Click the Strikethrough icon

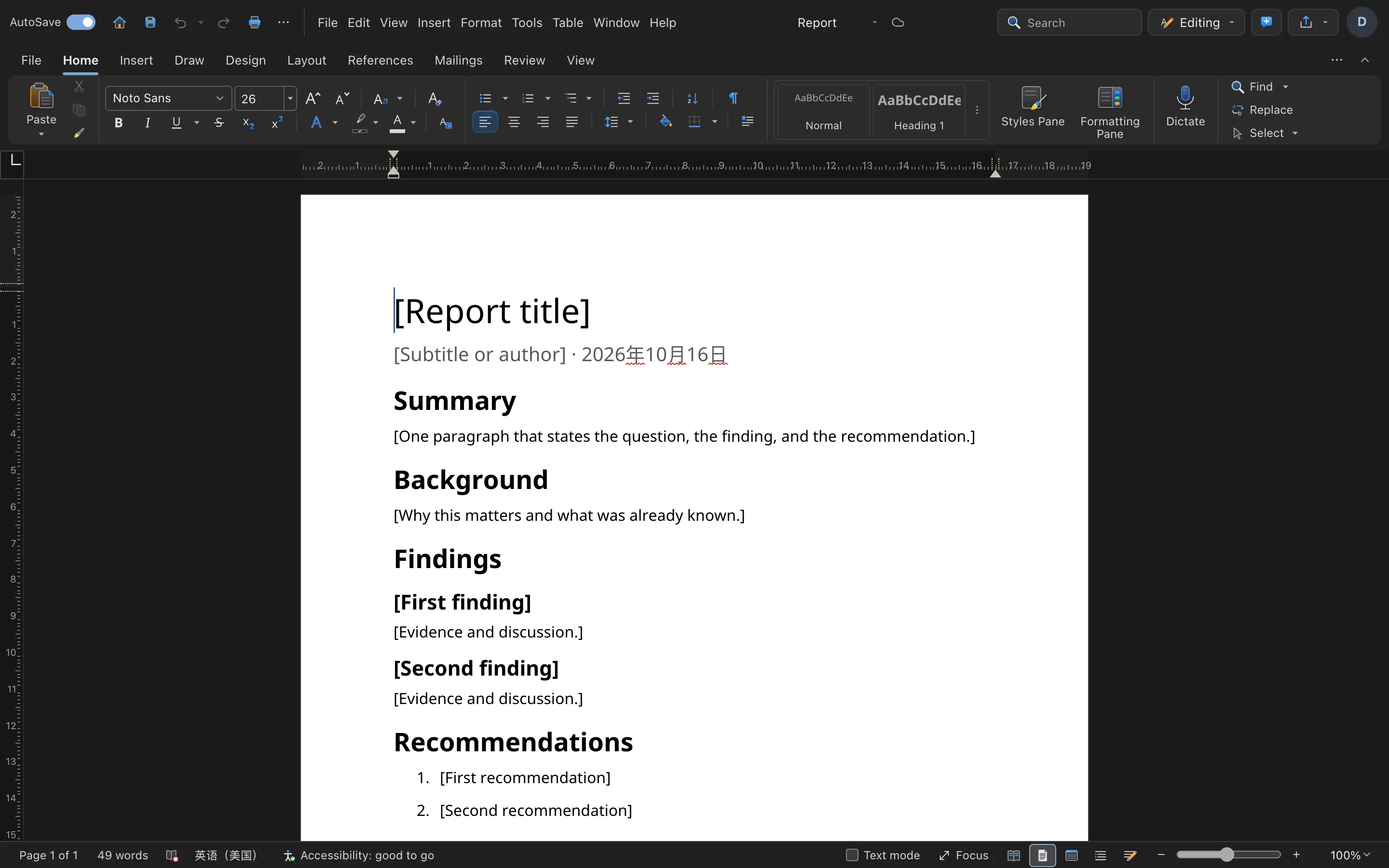[x=218, y=122]
